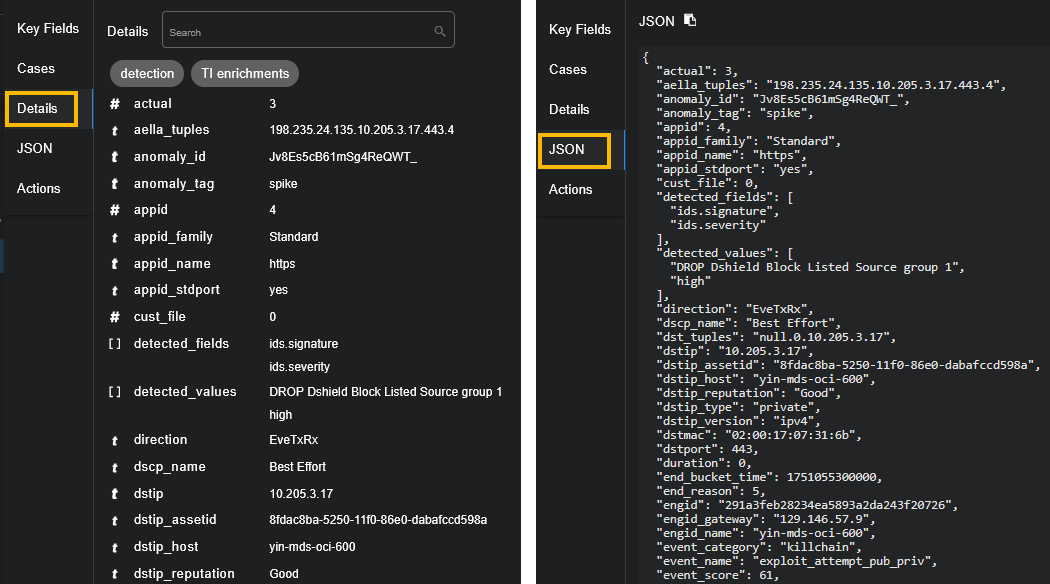
Task: Open Actions in the right panel sidebar
Action: (571, 189)
